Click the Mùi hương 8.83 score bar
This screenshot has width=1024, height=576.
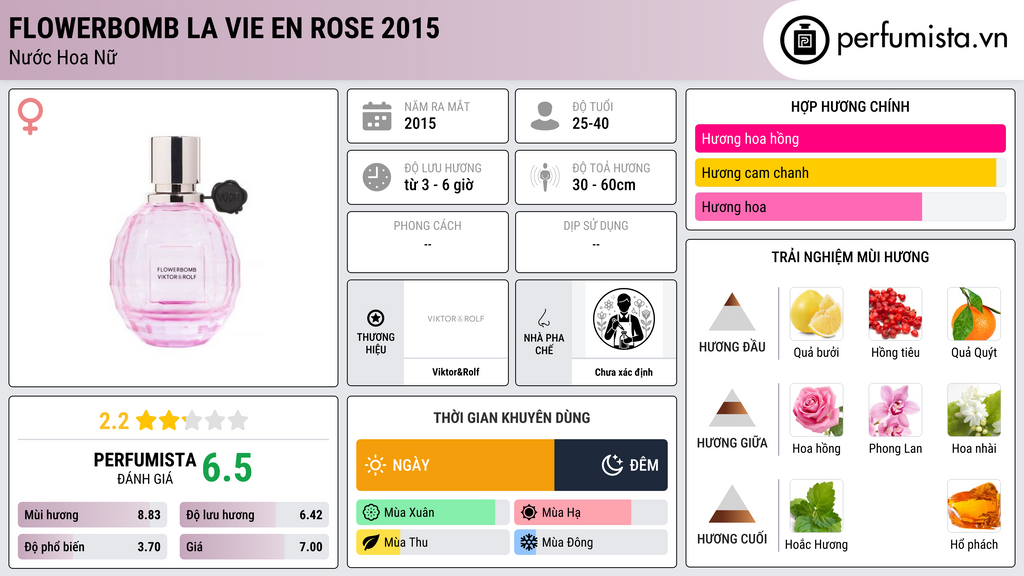point(93,515)
